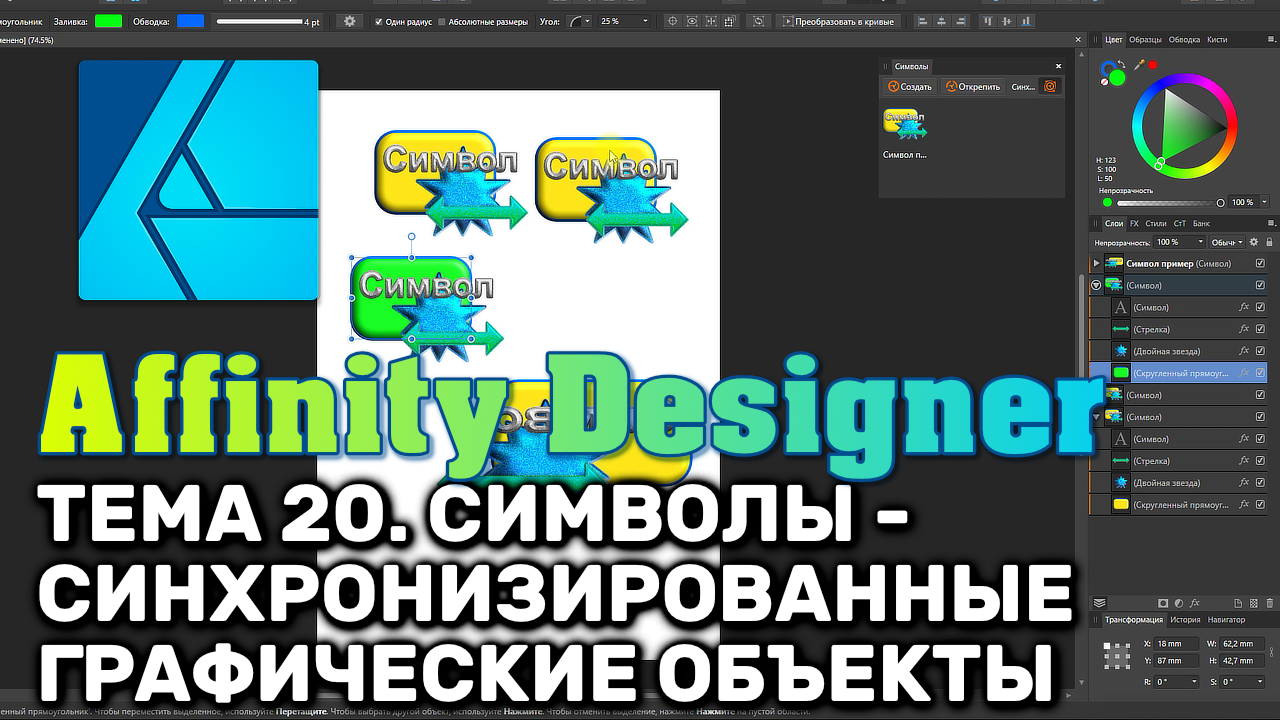Expand the Символ пример layer
Viewport: 1280px width, 720px height.
(1096, 263)
